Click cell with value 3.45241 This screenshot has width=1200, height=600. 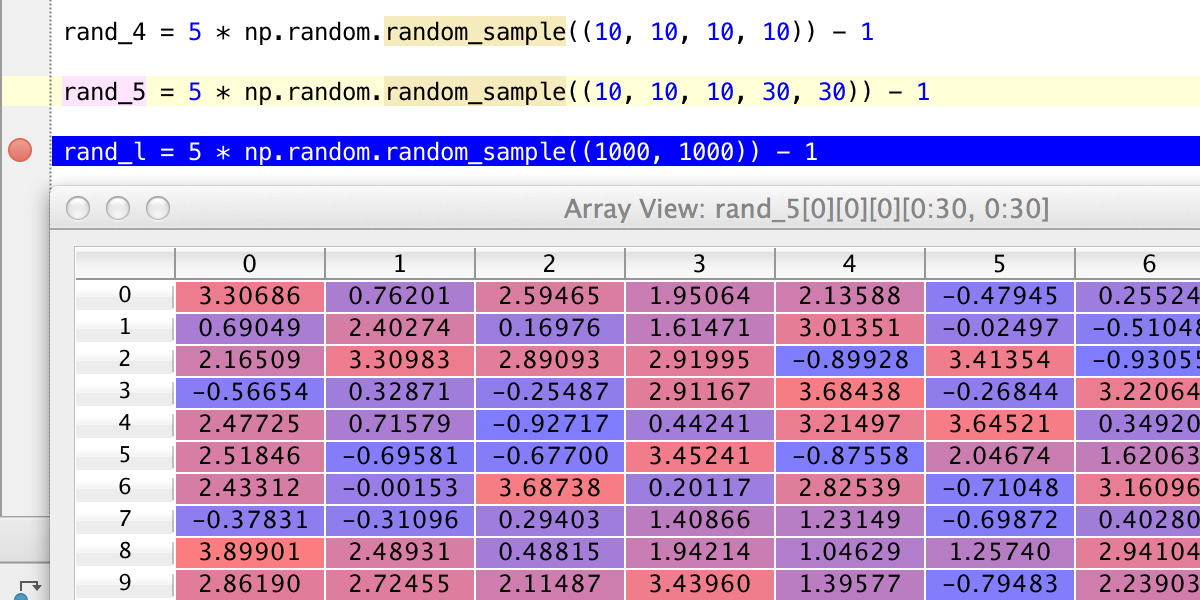700,456
